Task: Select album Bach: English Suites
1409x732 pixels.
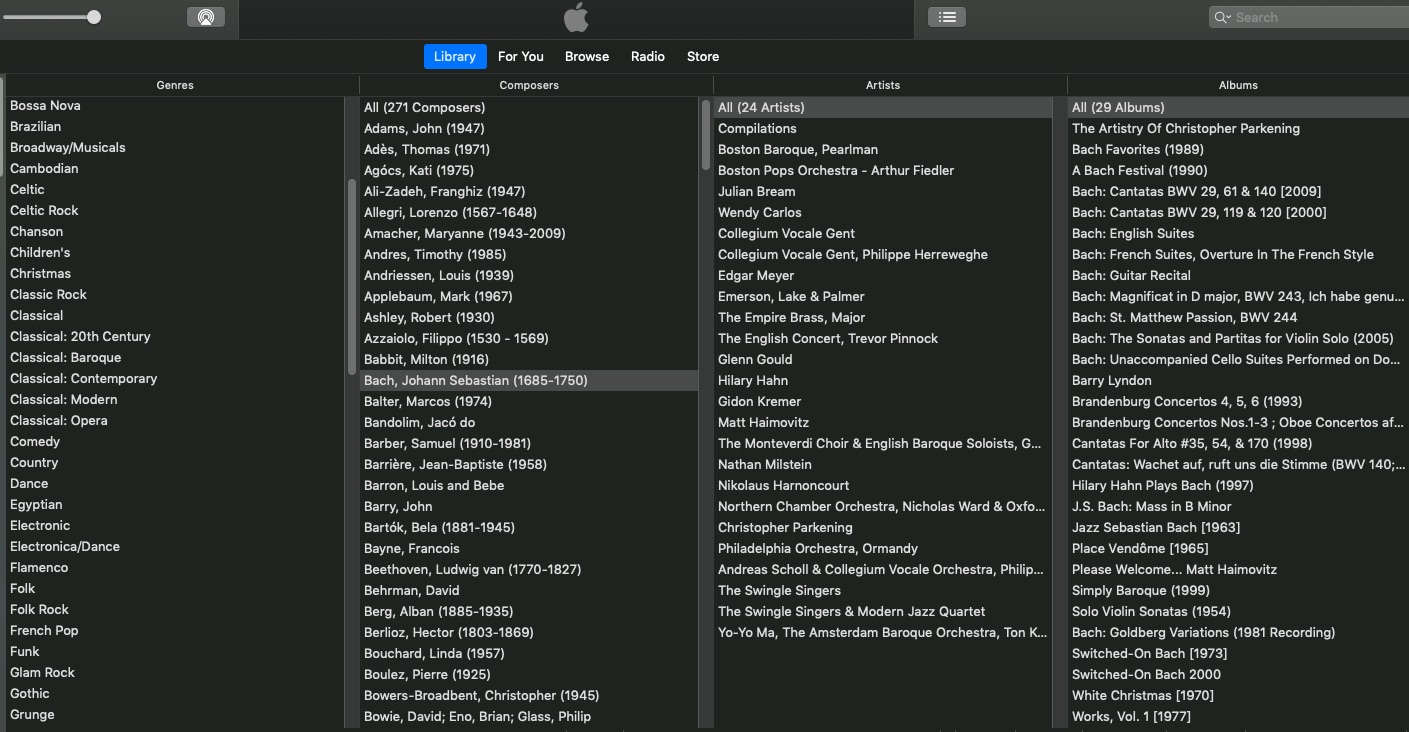Action: tap(1133, 233)
